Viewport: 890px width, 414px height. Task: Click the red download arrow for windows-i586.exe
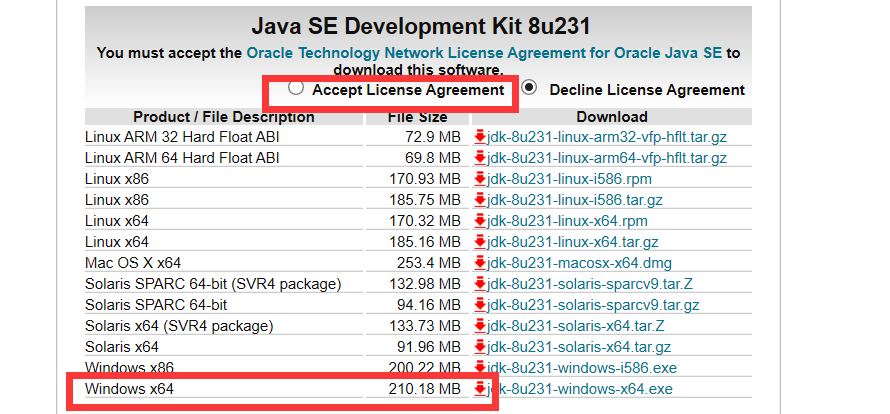tap(480, 368)
